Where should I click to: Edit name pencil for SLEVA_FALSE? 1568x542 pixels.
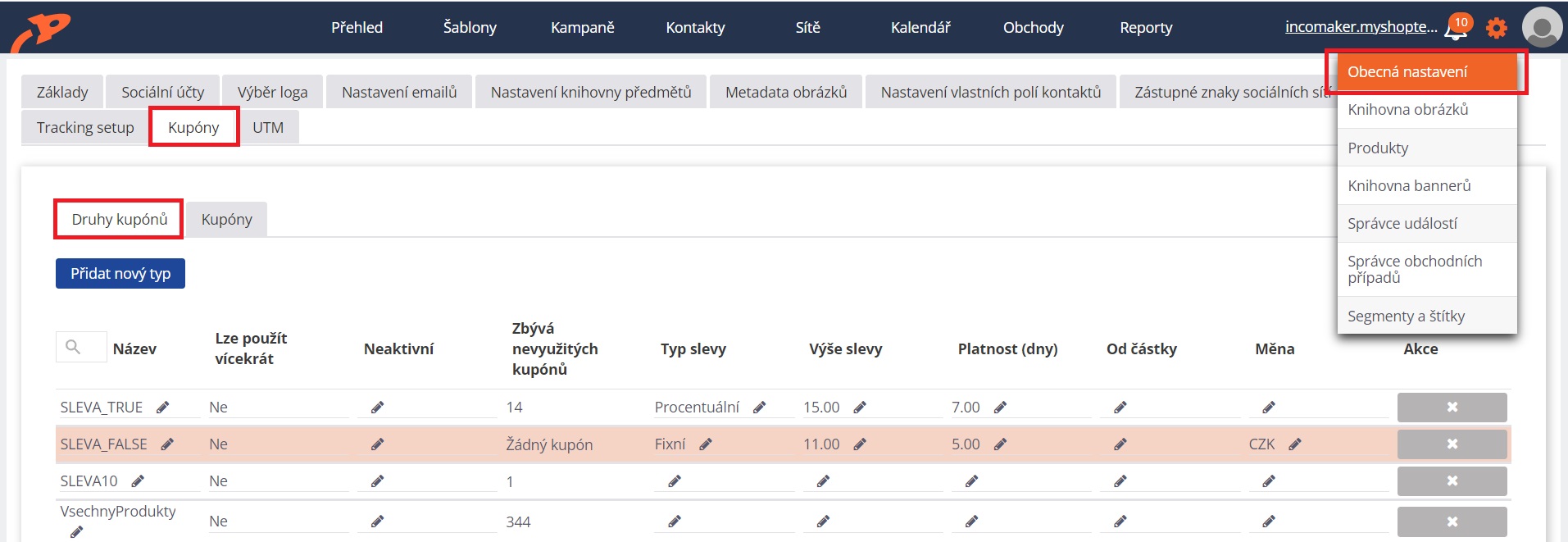(x=167, y=444)
